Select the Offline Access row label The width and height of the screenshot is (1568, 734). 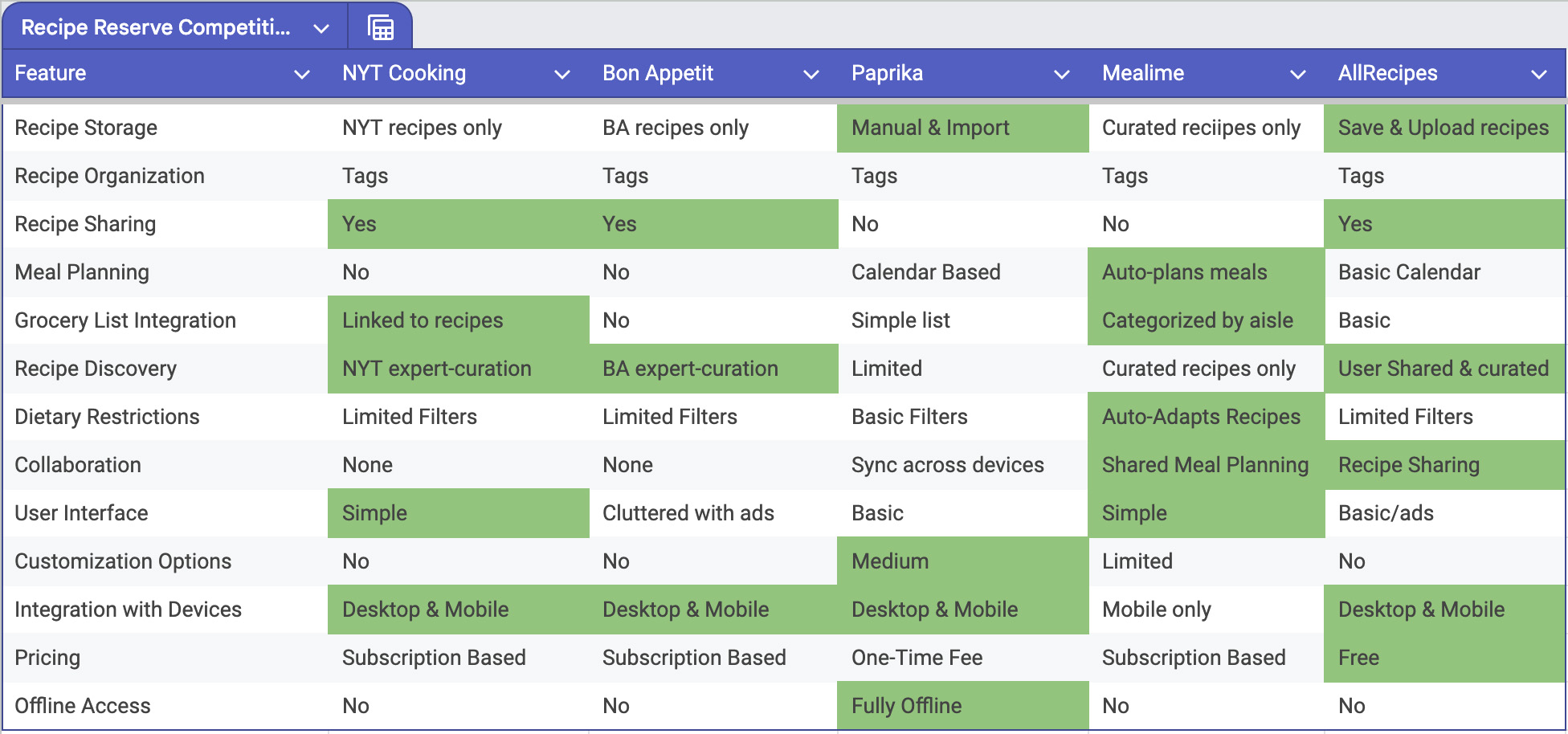coord(83,706)
